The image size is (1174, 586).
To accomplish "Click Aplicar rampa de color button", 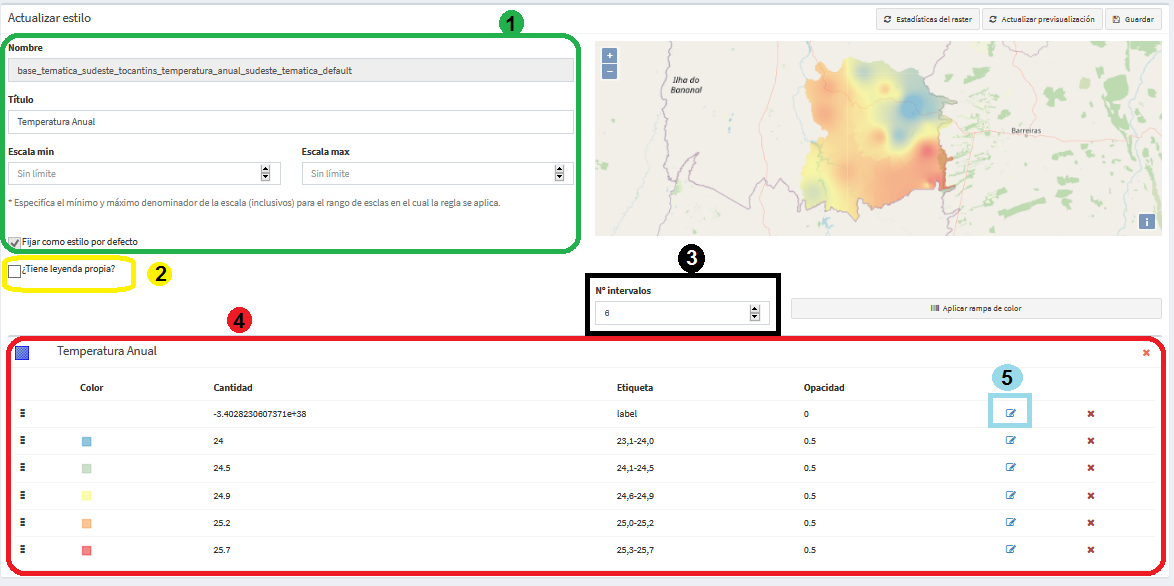I will click(x=976, y=308).
